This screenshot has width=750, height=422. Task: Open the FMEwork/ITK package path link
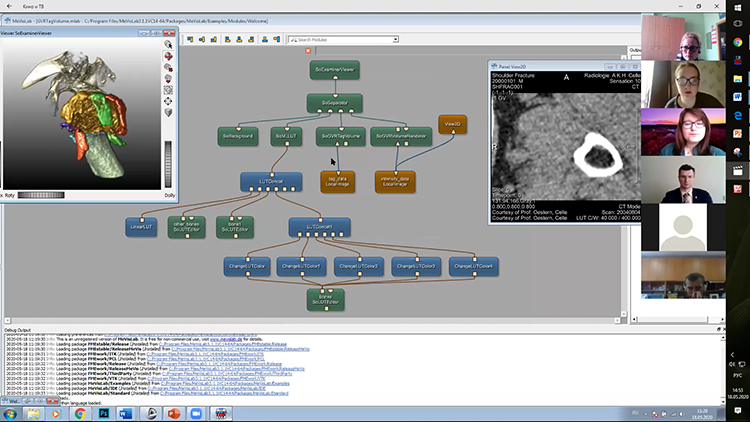coord(205,354)
